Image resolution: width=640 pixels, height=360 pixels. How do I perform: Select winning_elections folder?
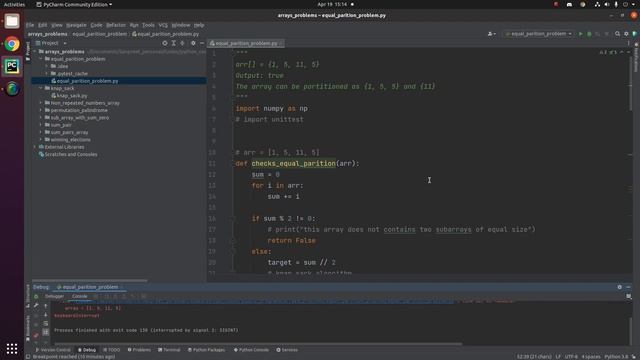(x=70, y=140)
